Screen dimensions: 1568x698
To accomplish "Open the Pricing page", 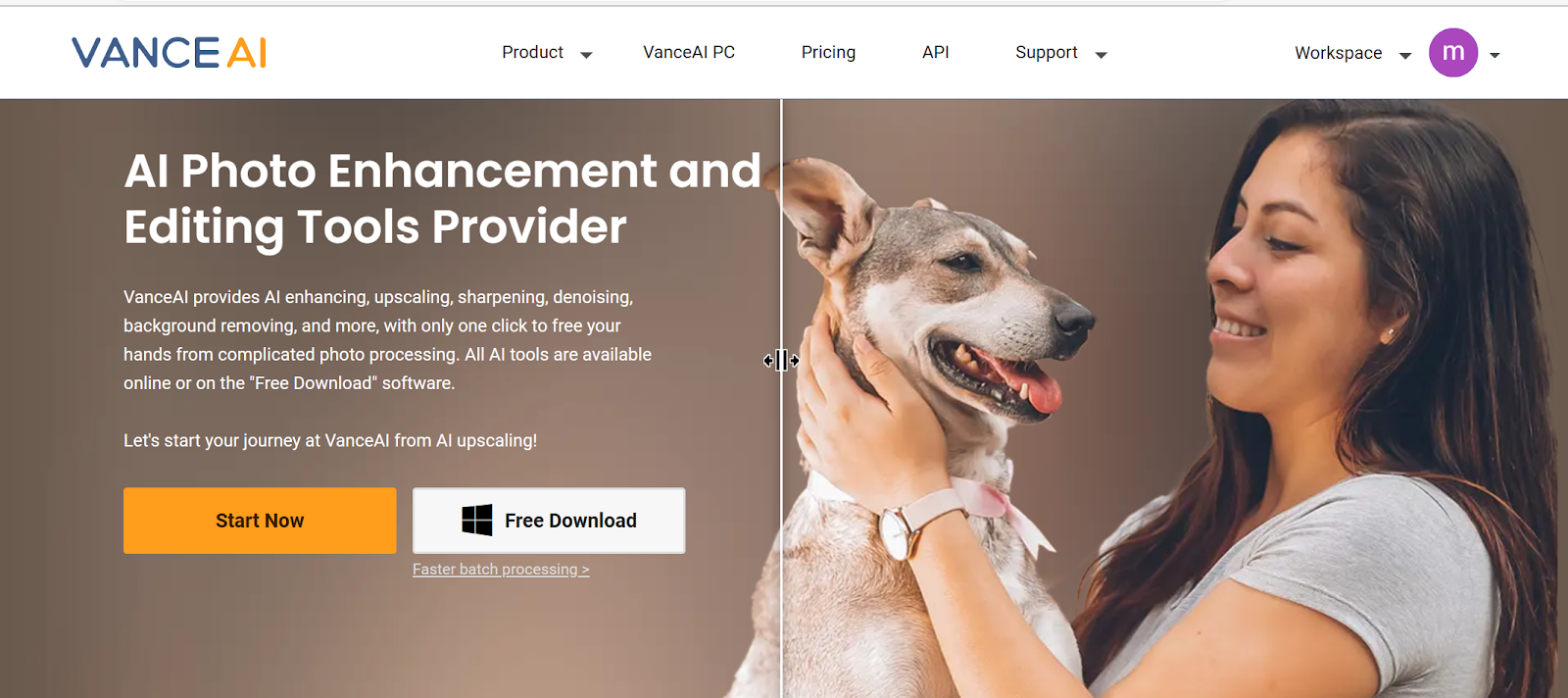I will coord(828,52).
